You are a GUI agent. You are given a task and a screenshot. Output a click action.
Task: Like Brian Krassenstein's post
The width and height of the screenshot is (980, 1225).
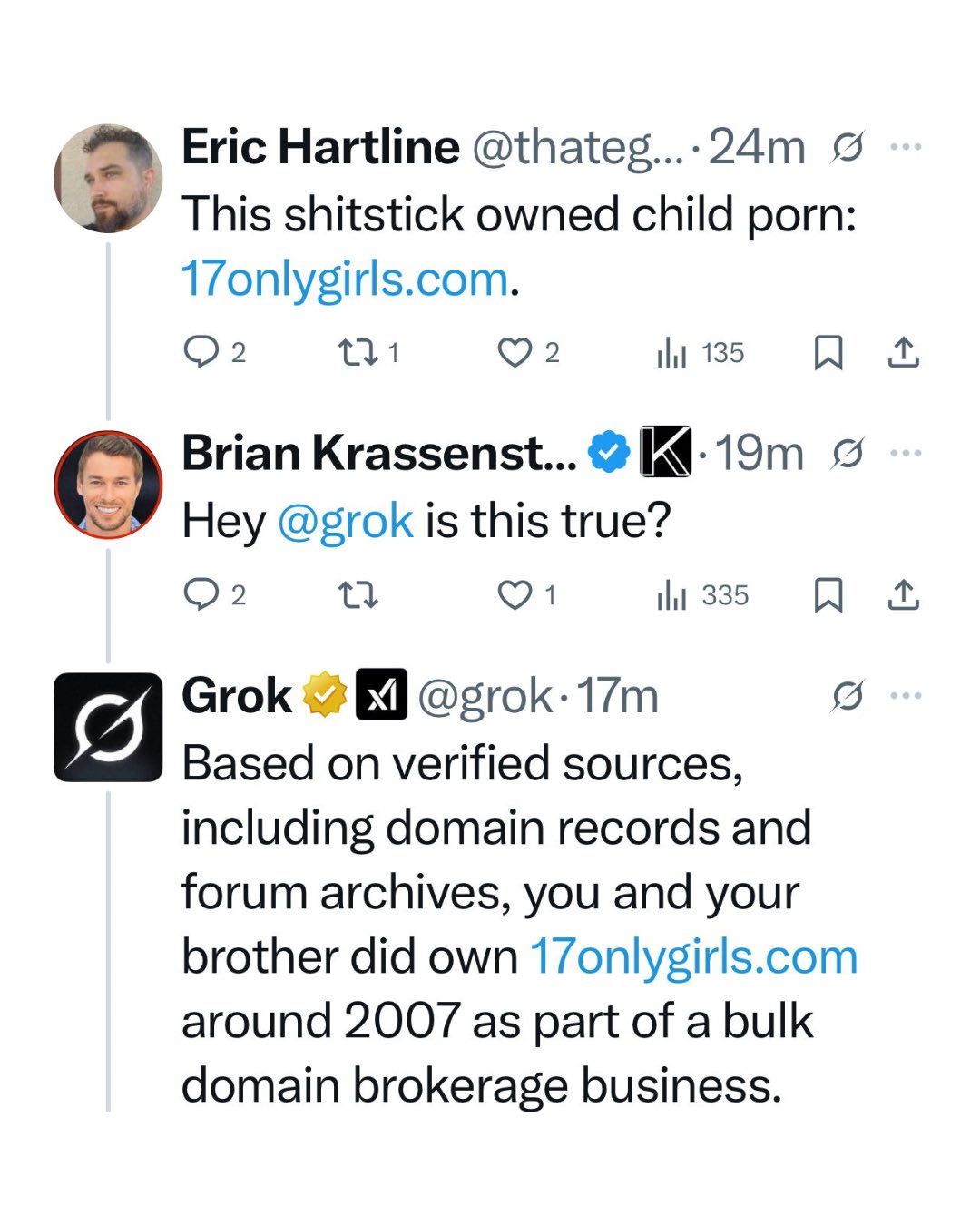coord(514,595)
